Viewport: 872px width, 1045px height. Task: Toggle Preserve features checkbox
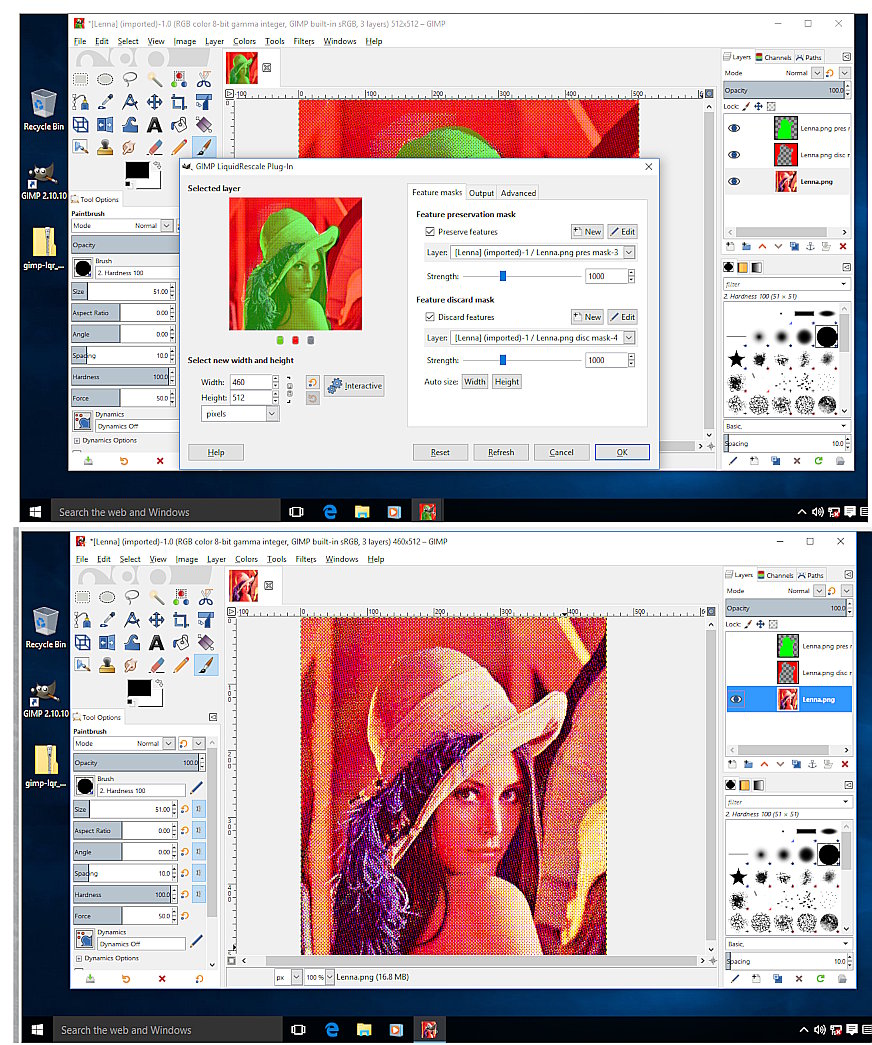pyautogui.click(x=430, y=231)
